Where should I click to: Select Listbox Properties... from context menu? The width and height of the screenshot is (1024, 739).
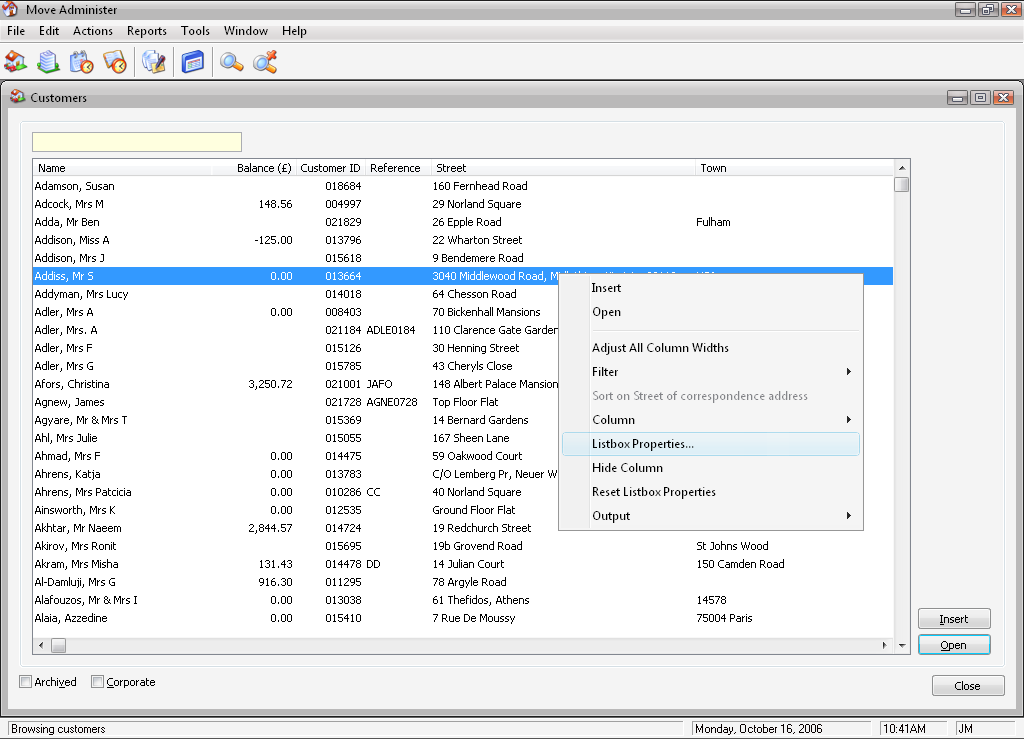click(x=642, y=444)
